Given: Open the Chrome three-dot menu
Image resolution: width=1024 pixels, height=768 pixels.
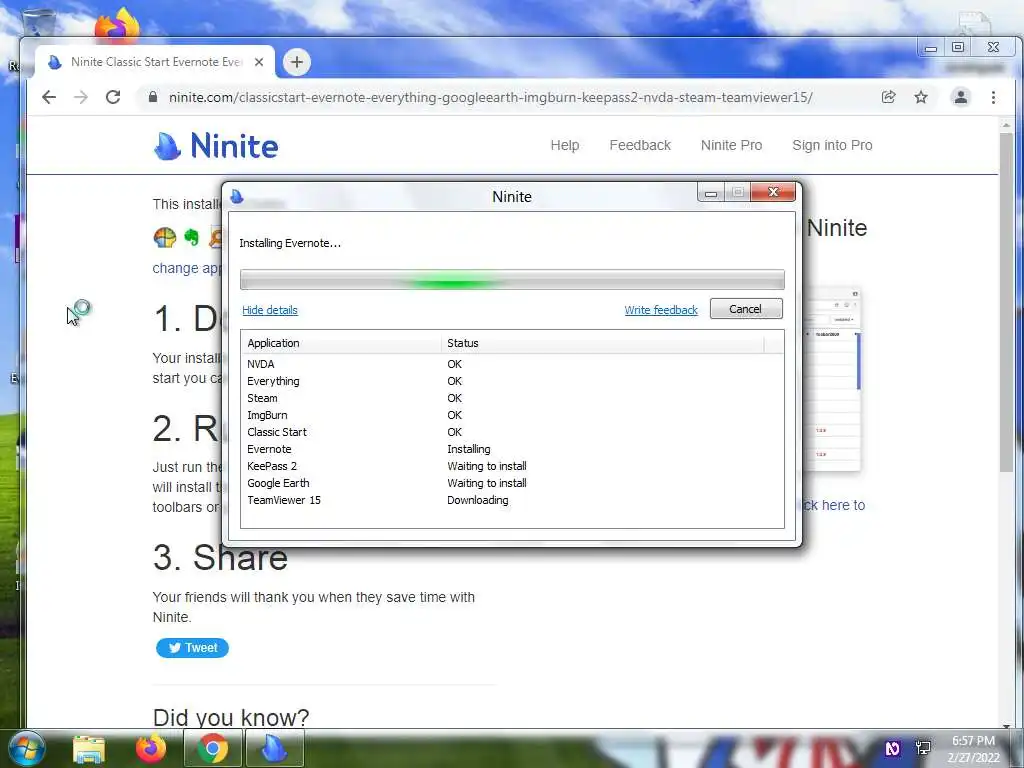Looking at the screenshot, I should (x=993, y=97).
